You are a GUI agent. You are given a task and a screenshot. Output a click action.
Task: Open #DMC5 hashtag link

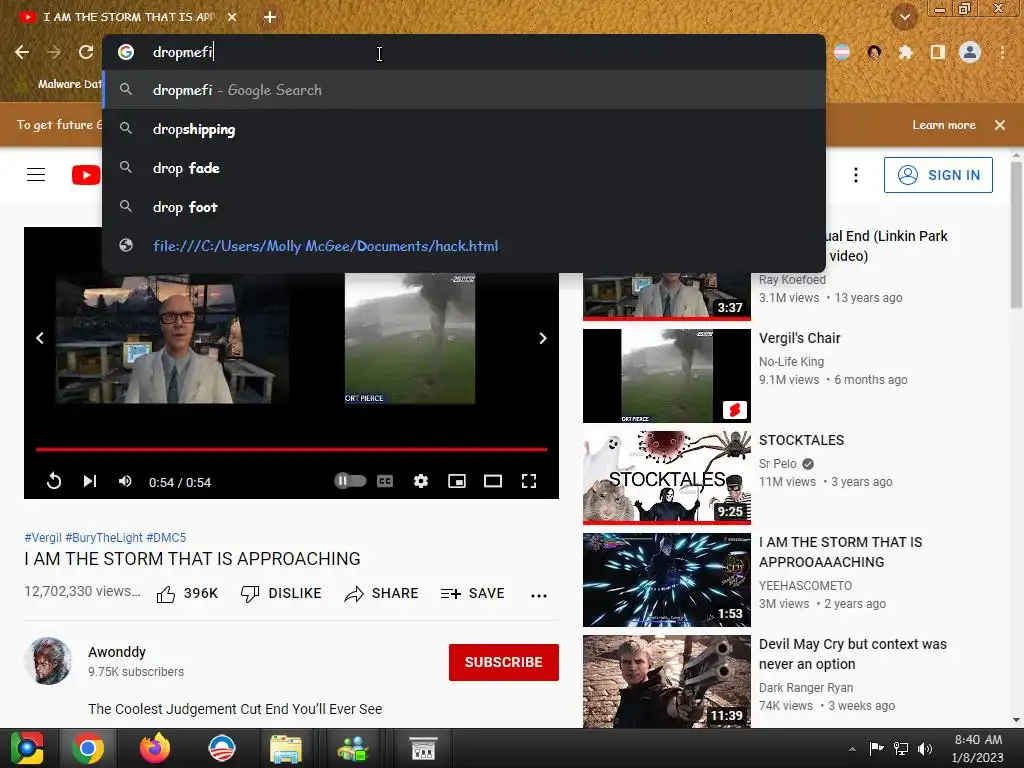(166, 537)
